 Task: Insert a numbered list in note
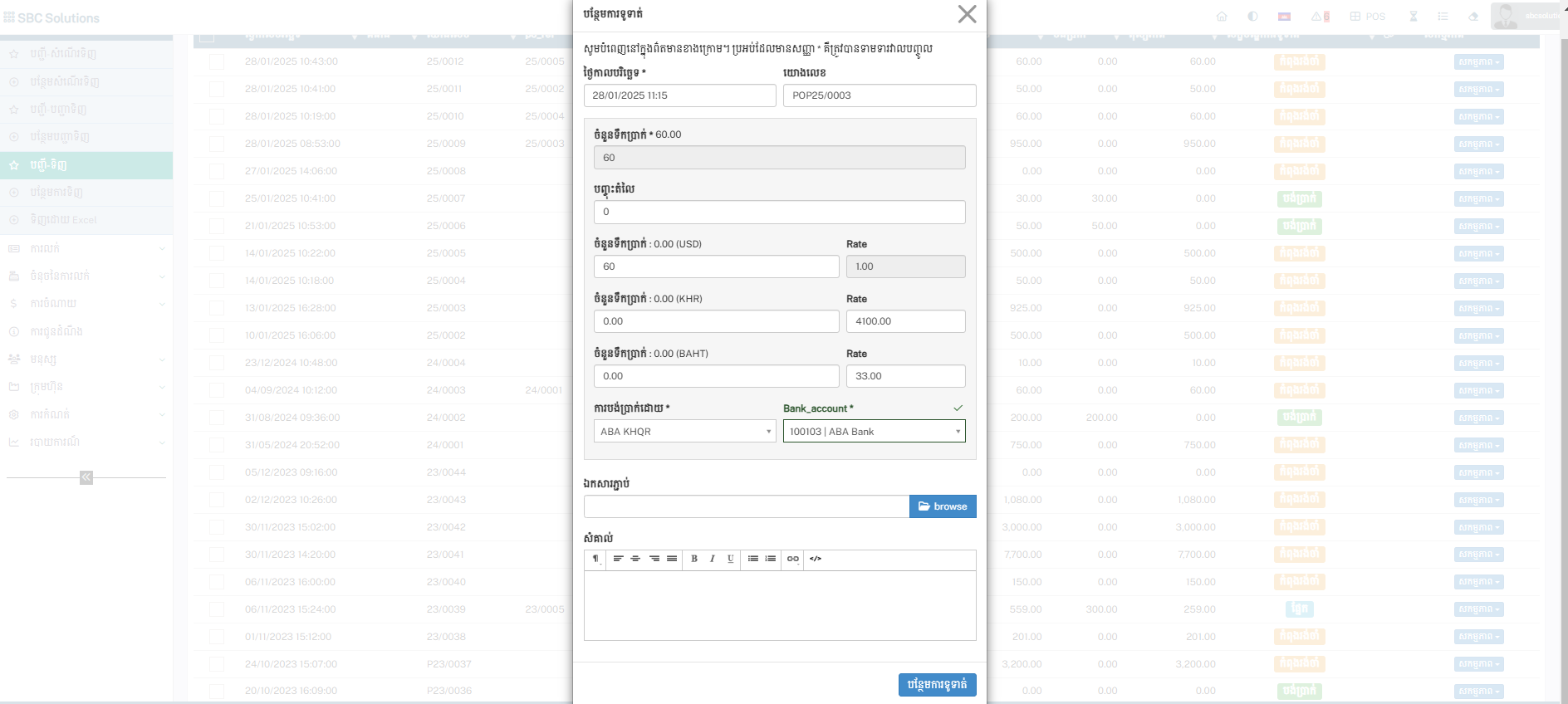771,559
